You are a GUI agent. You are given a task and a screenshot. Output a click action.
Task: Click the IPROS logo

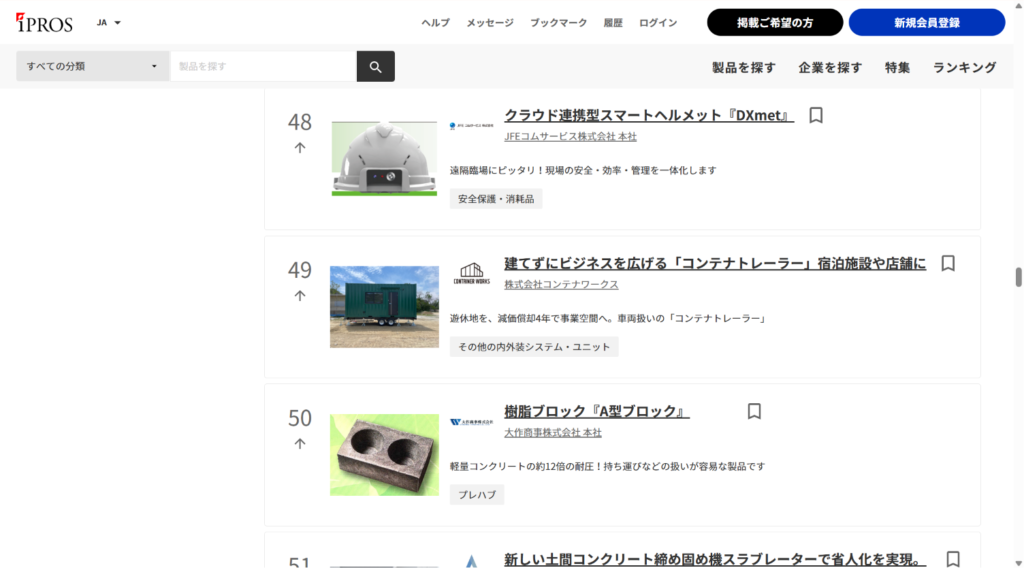tap(44, 23)
